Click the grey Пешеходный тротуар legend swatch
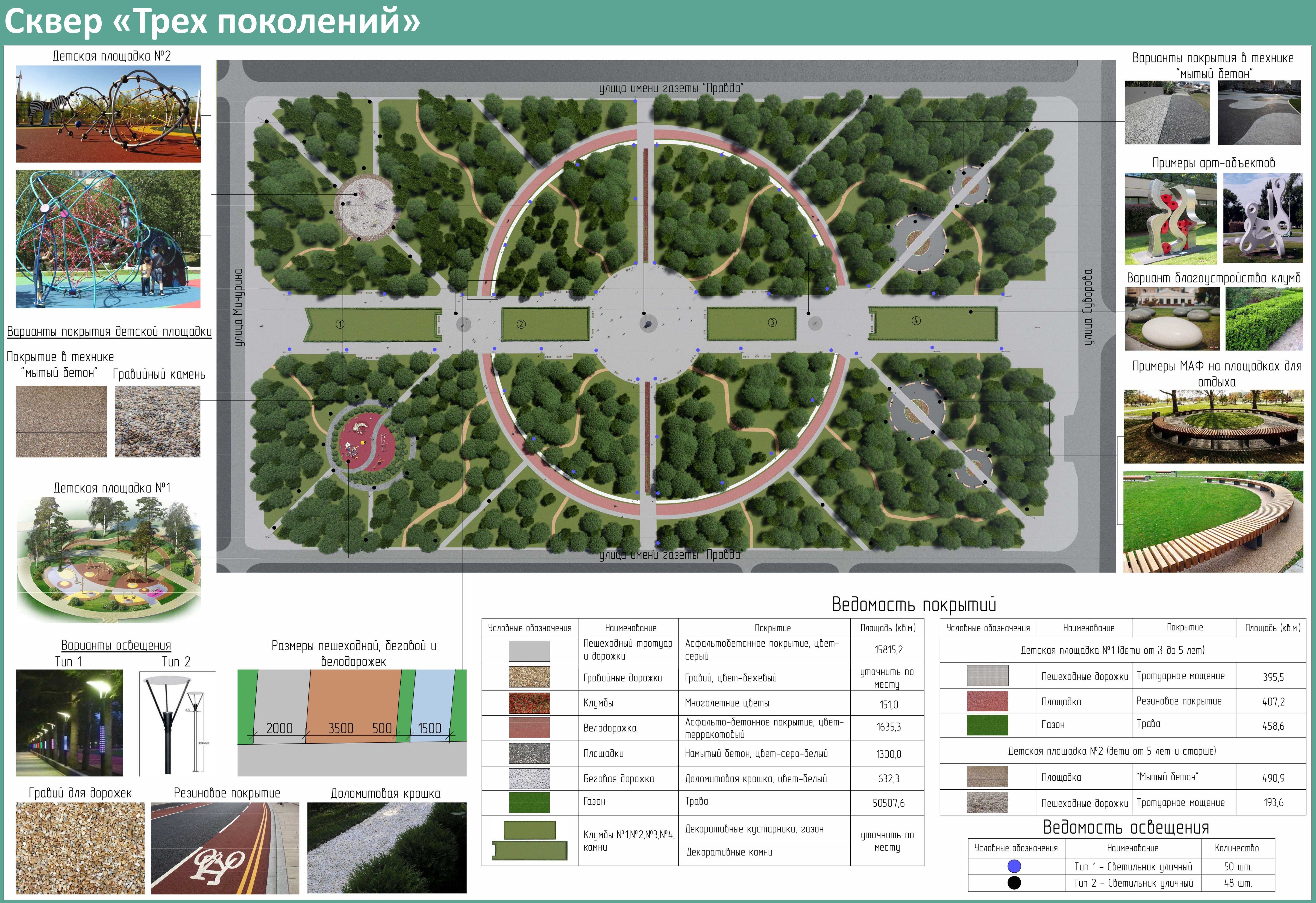The width and height of the screenshot is (1316, 903). tap(529, 651)
